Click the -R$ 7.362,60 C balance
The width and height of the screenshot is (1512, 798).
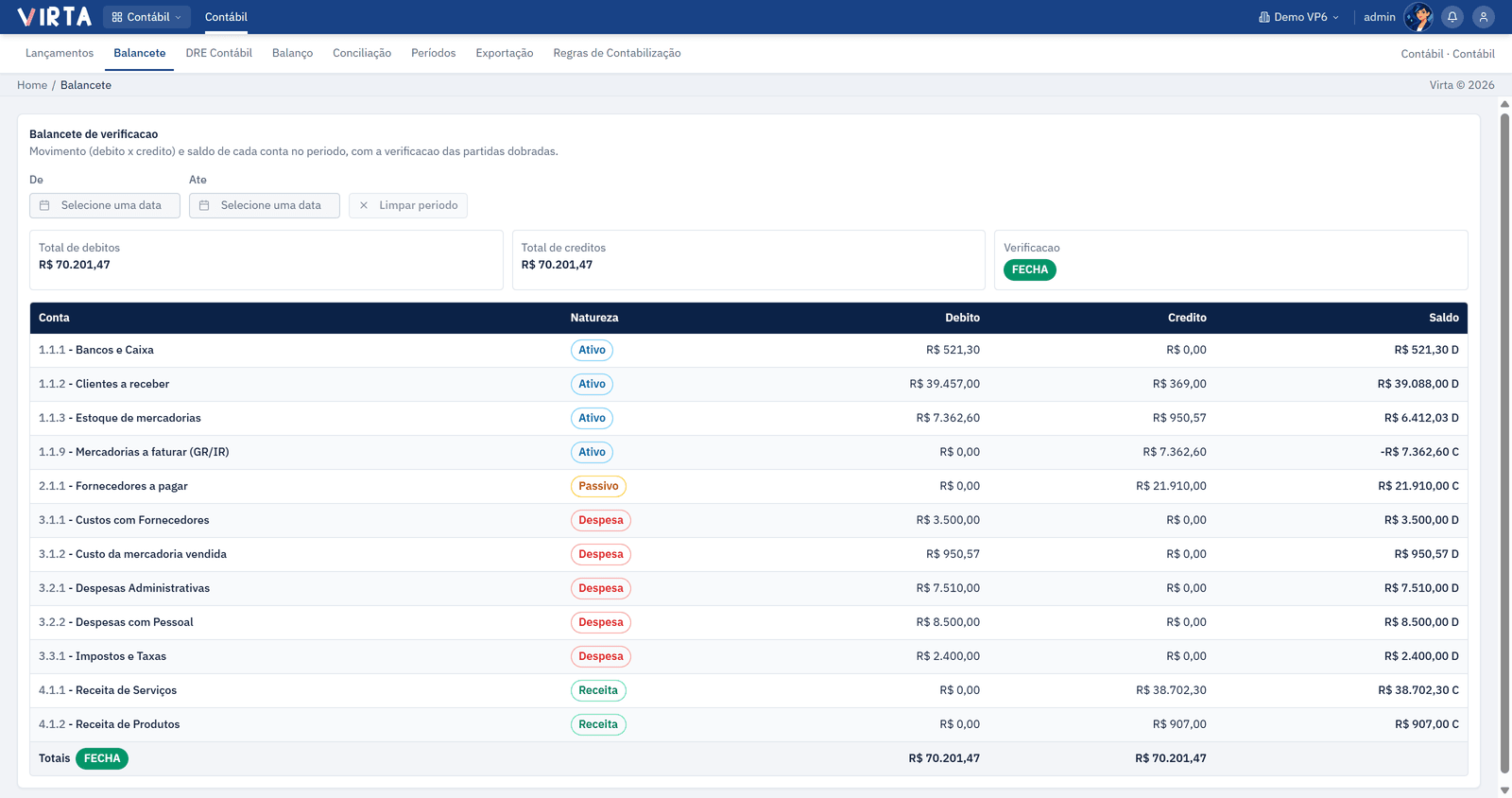click(1419, 452)
